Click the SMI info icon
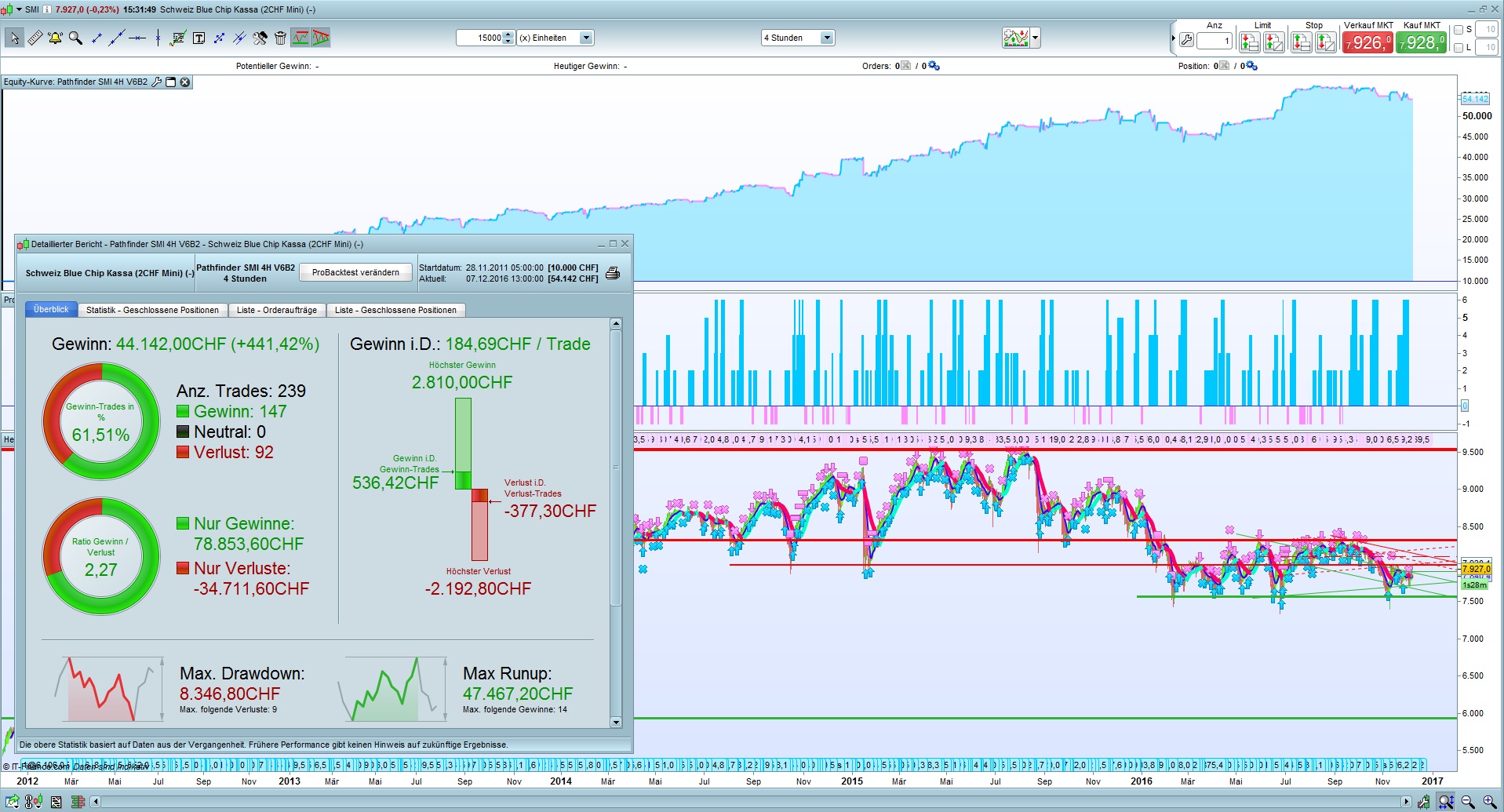Screen dimensions: 1504x812 pyautogui.click(x=47, y=9)
